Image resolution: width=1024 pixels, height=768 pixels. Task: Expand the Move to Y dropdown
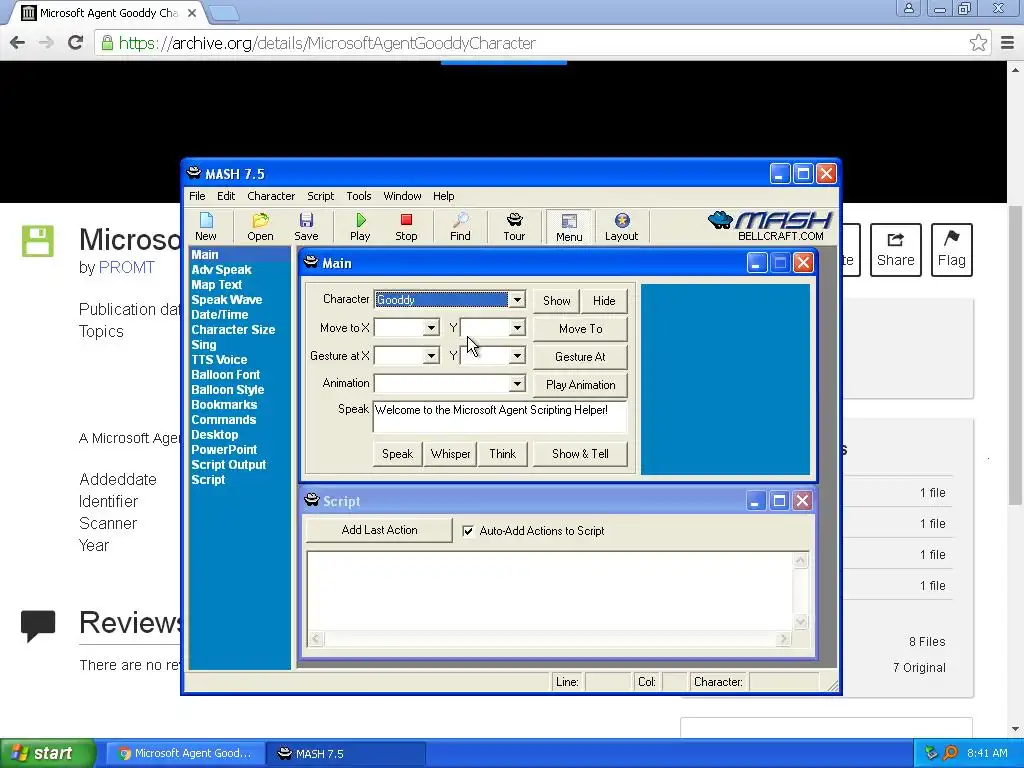[517, 328]
